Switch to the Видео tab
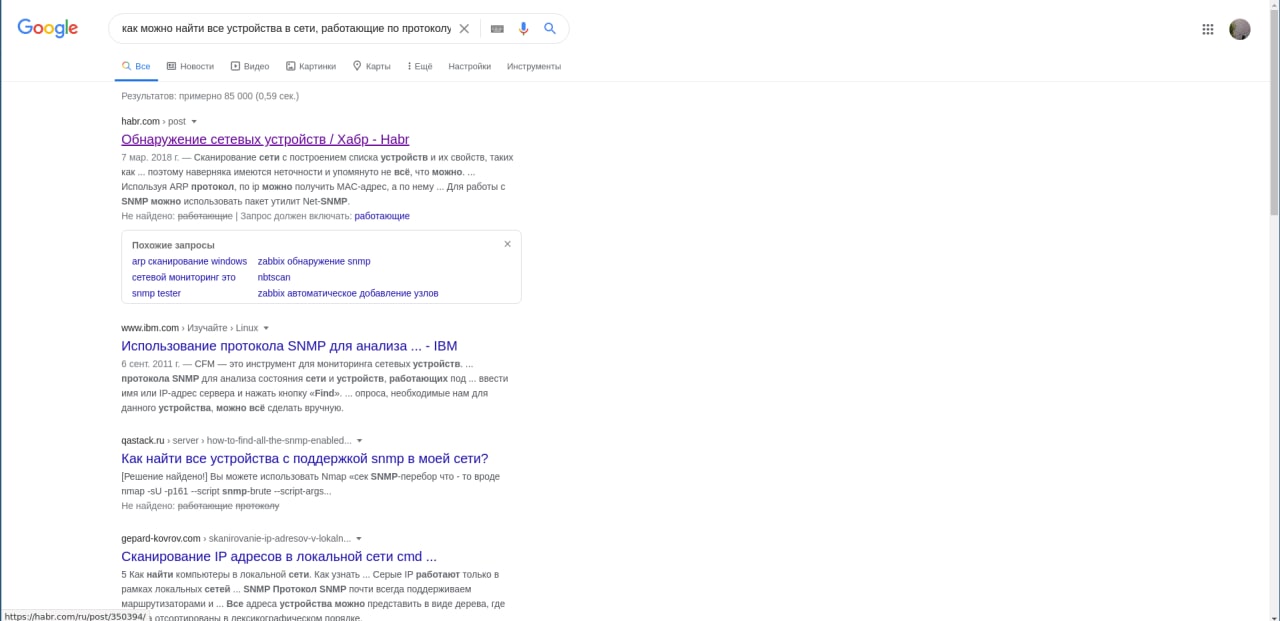 (250, 66)
